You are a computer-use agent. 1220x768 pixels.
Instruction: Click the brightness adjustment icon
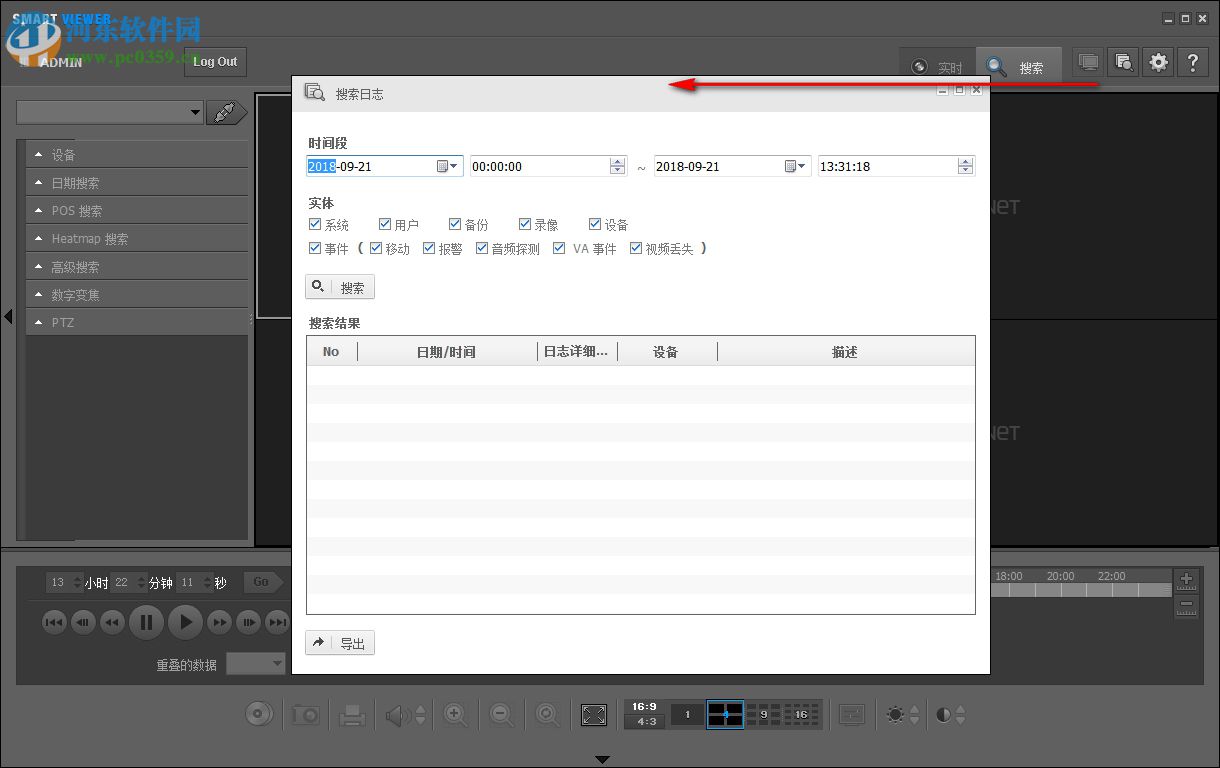click(896, 714)
